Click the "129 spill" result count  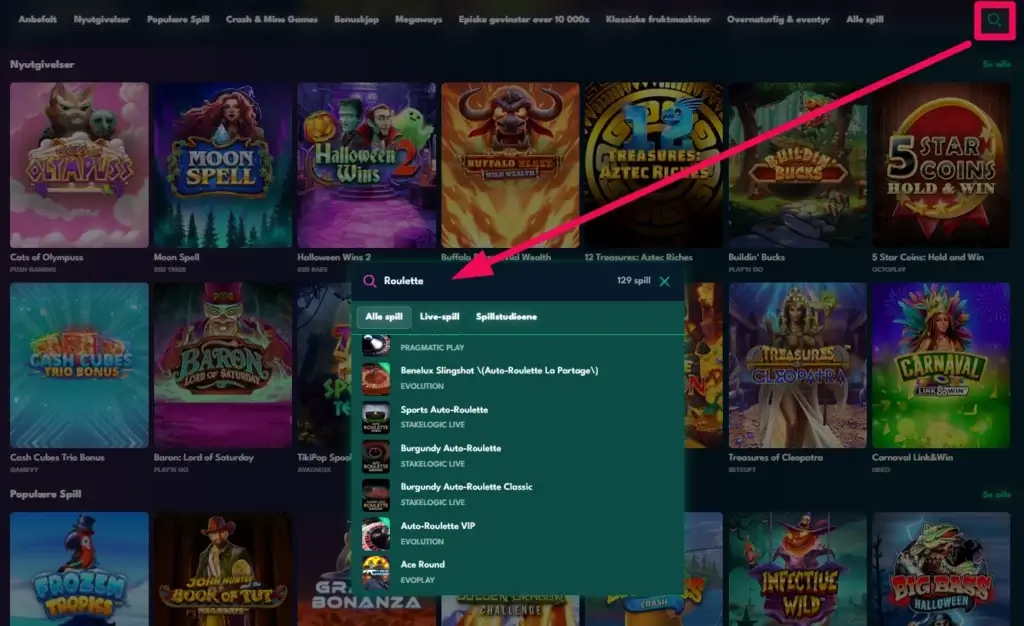point(633,281)
